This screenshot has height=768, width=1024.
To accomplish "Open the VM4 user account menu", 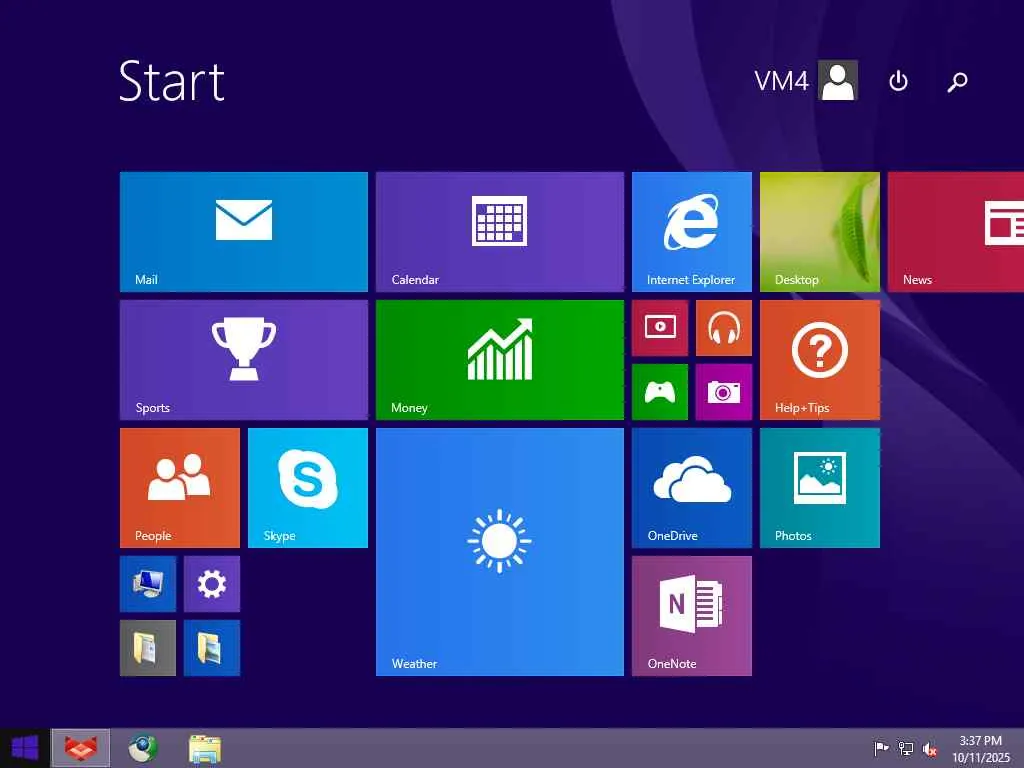I will [806, 81].
